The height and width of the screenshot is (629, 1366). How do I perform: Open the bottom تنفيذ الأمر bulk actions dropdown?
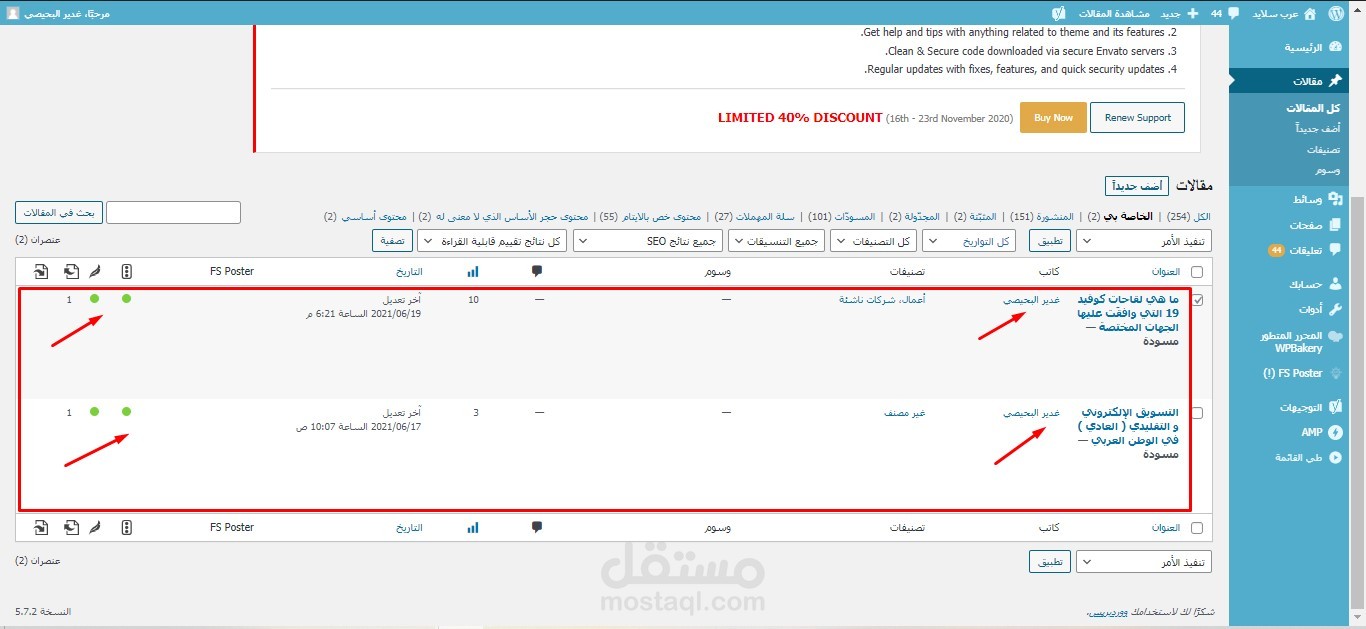click(1145, 562)
